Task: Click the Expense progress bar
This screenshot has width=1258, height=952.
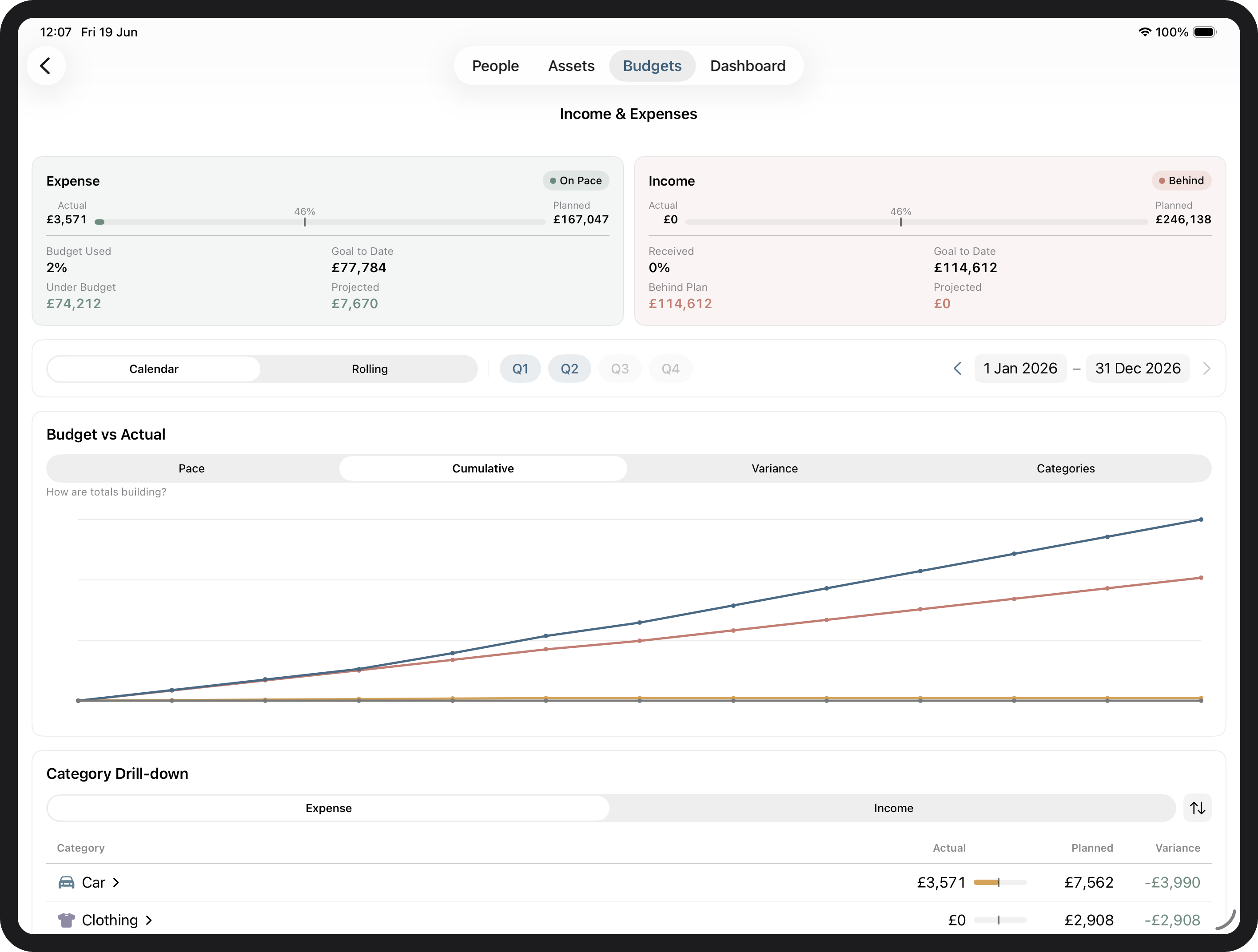Action: (320, 222)
